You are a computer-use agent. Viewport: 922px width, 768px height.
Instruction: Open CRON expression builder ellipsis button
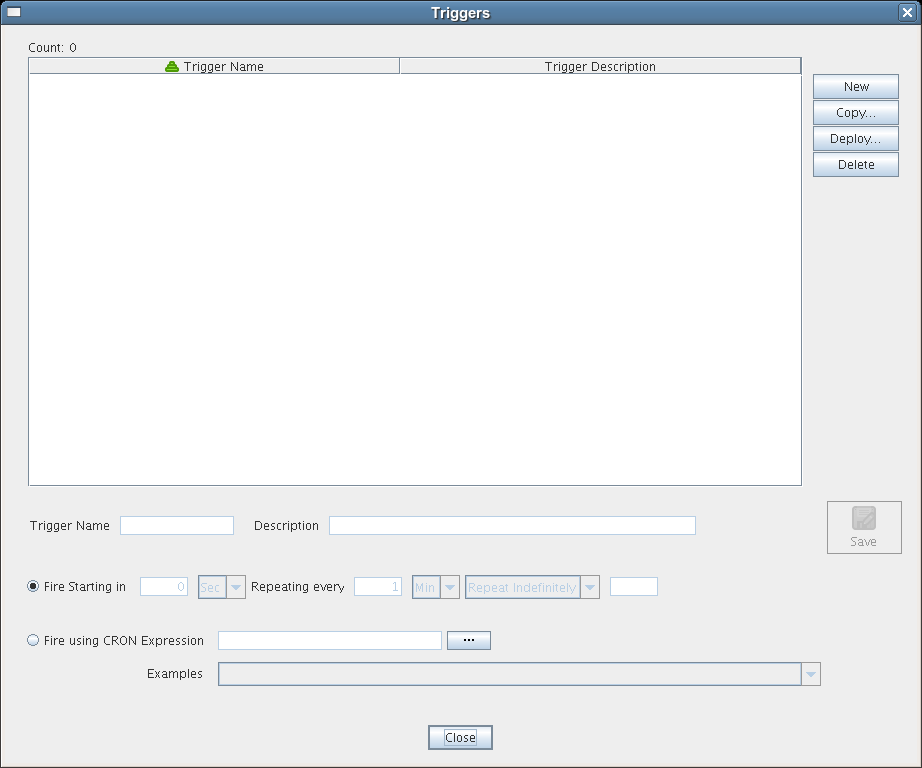coord(469,640)
